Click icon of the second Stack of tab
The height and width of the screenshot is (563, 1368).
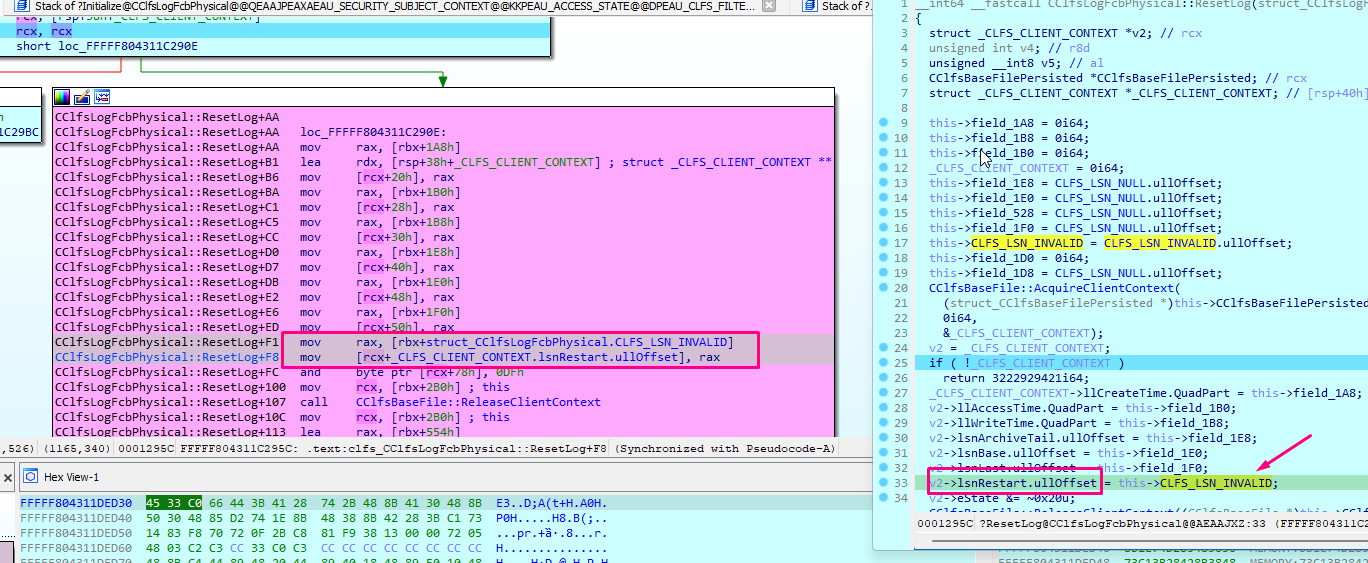[810, 6]
